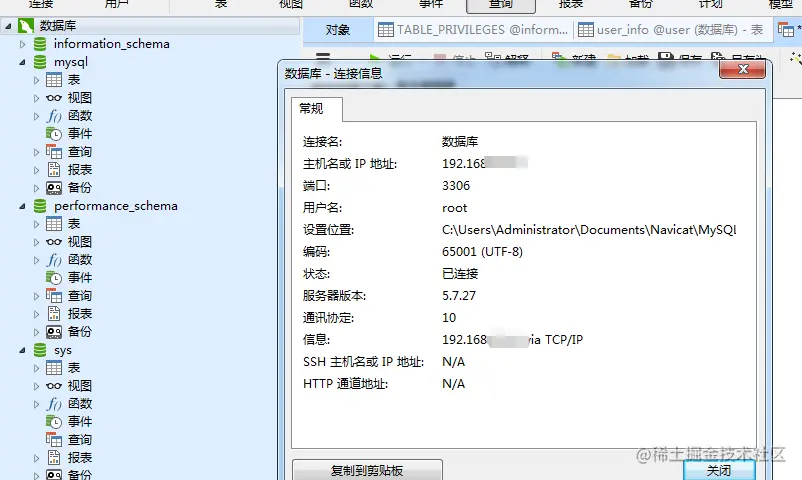Click the port value 3306

[456, 186]
